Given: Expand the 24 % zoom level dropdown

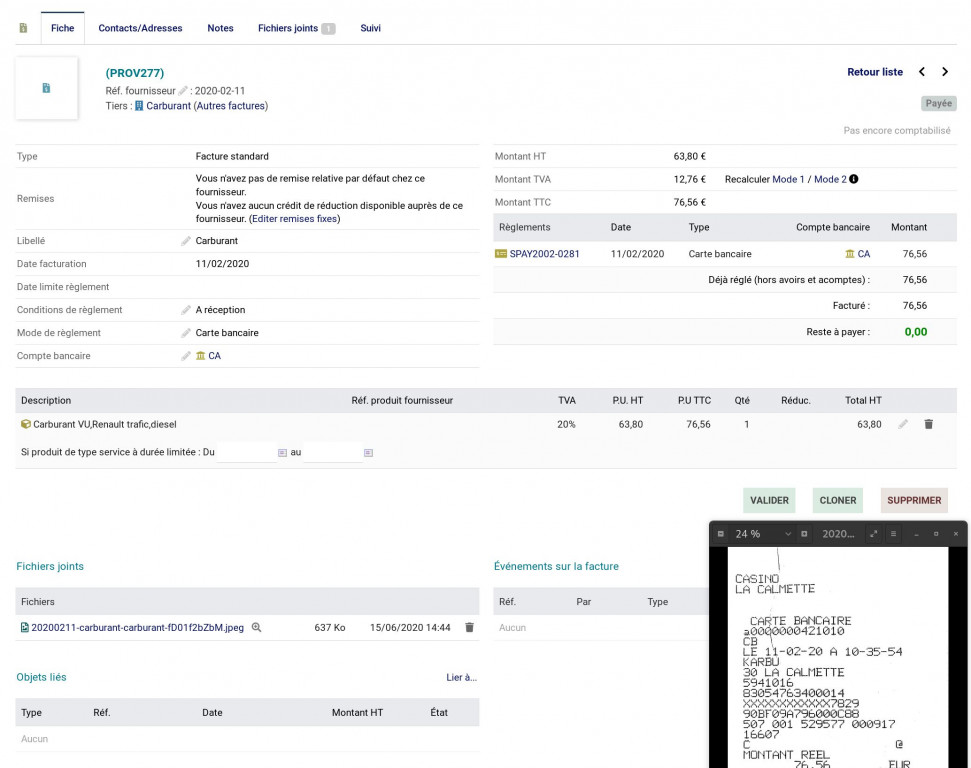Looking at the screenshot, I should [788, 534].
